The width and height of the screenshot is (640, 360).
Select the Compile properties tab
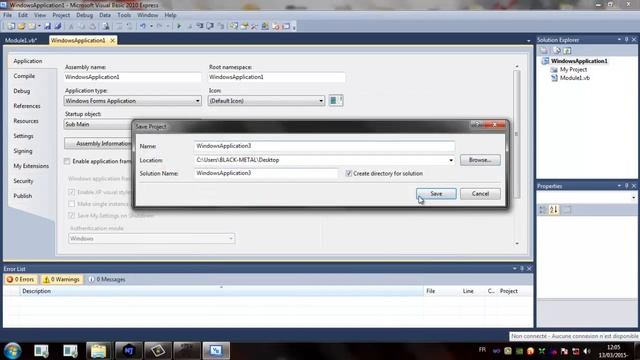[24, 76]
